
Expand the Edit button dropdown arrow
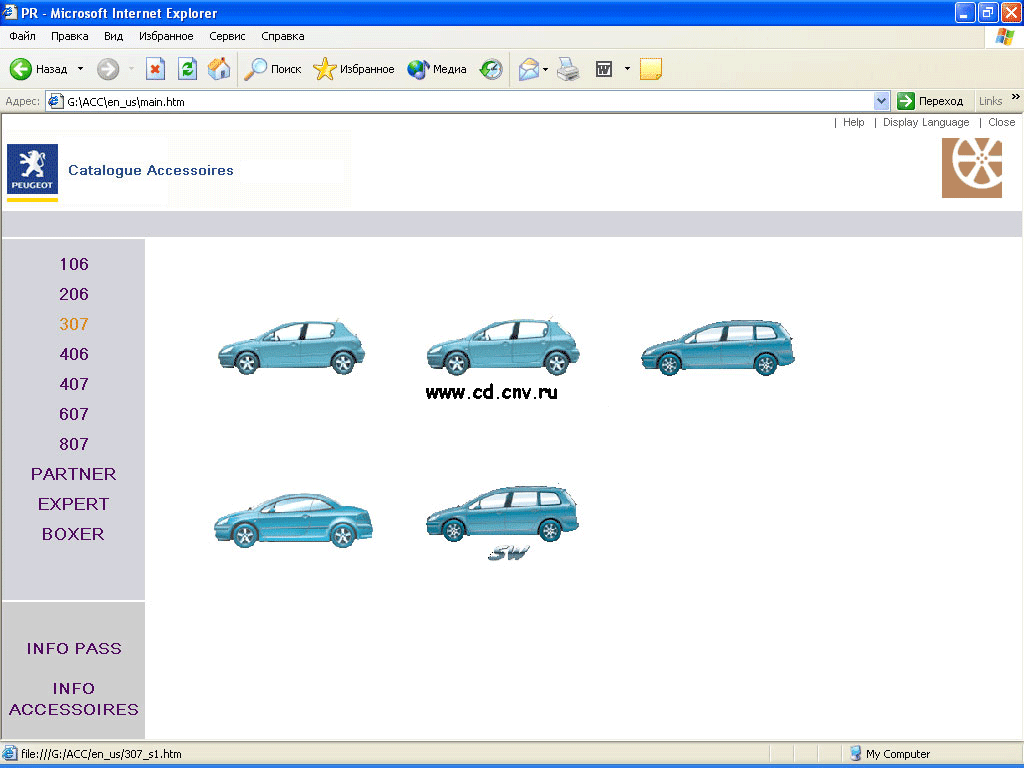[627, 69]
